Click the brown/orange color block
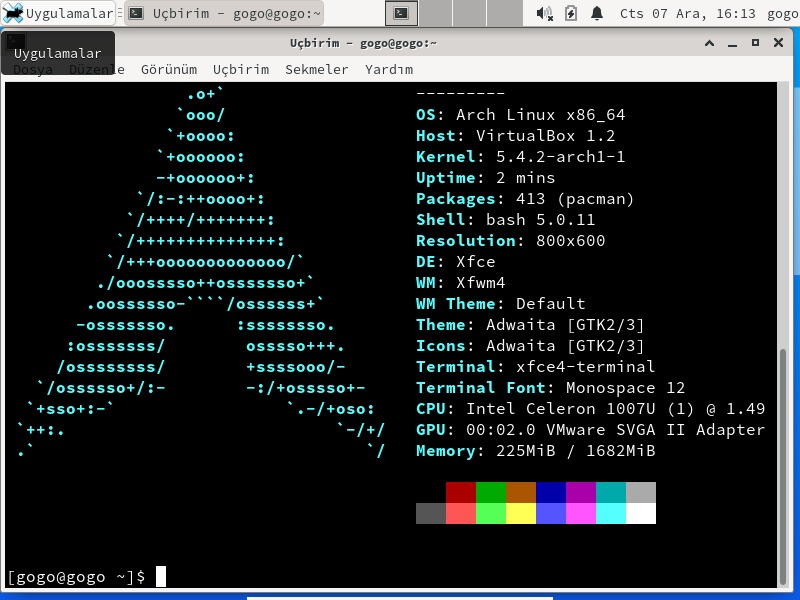This screenshot has width=800, height=600. click(521, 492)
